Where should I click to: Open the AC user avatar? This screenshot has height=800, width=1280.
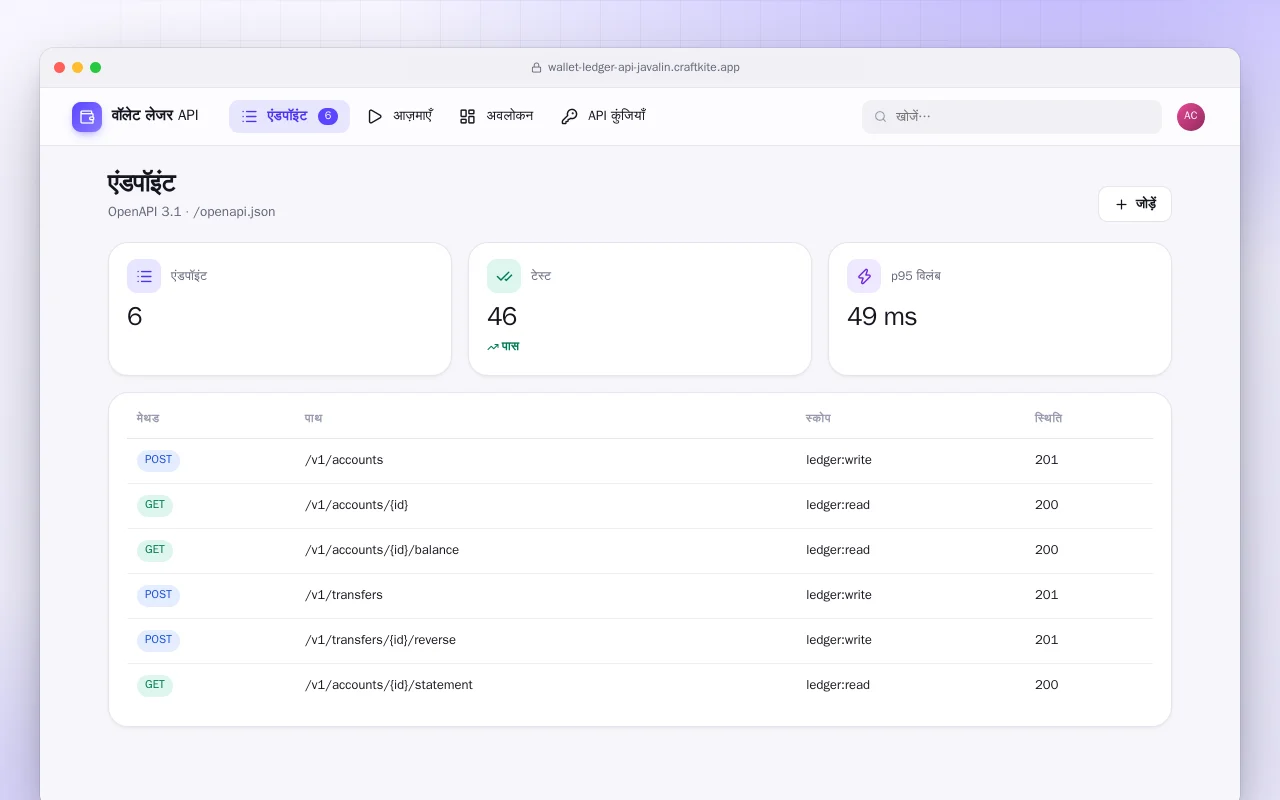click(x=1191, y=117)
